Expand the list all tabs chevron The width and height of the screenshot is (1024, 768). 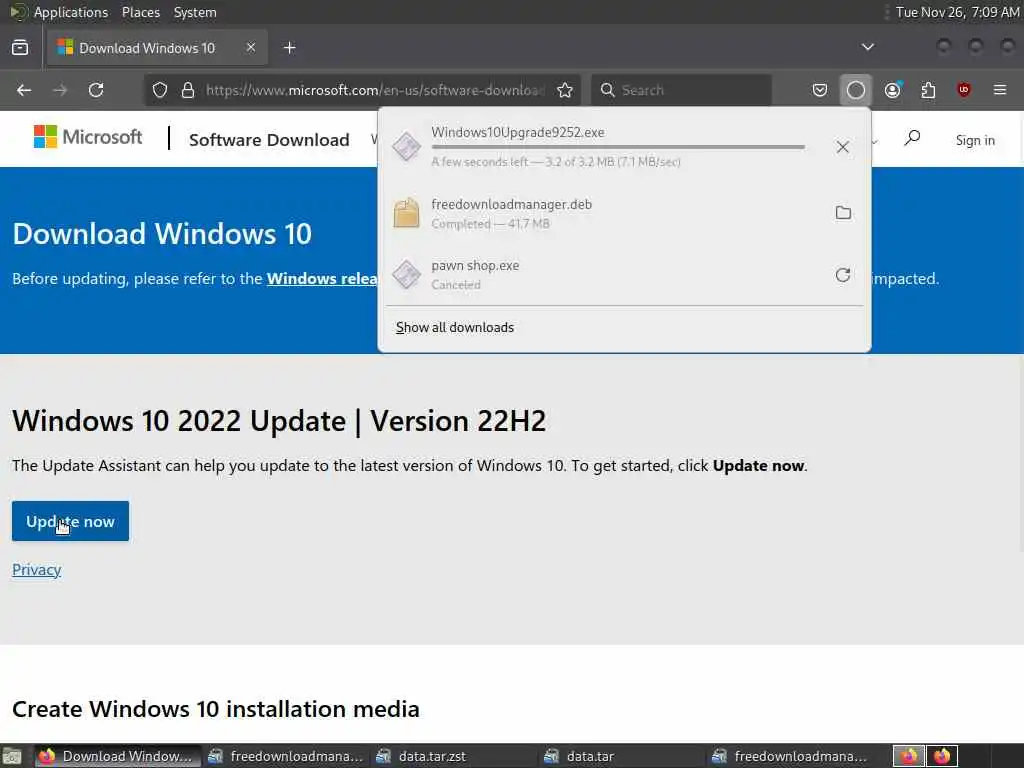pyautogui.click(x=867, y=47)
